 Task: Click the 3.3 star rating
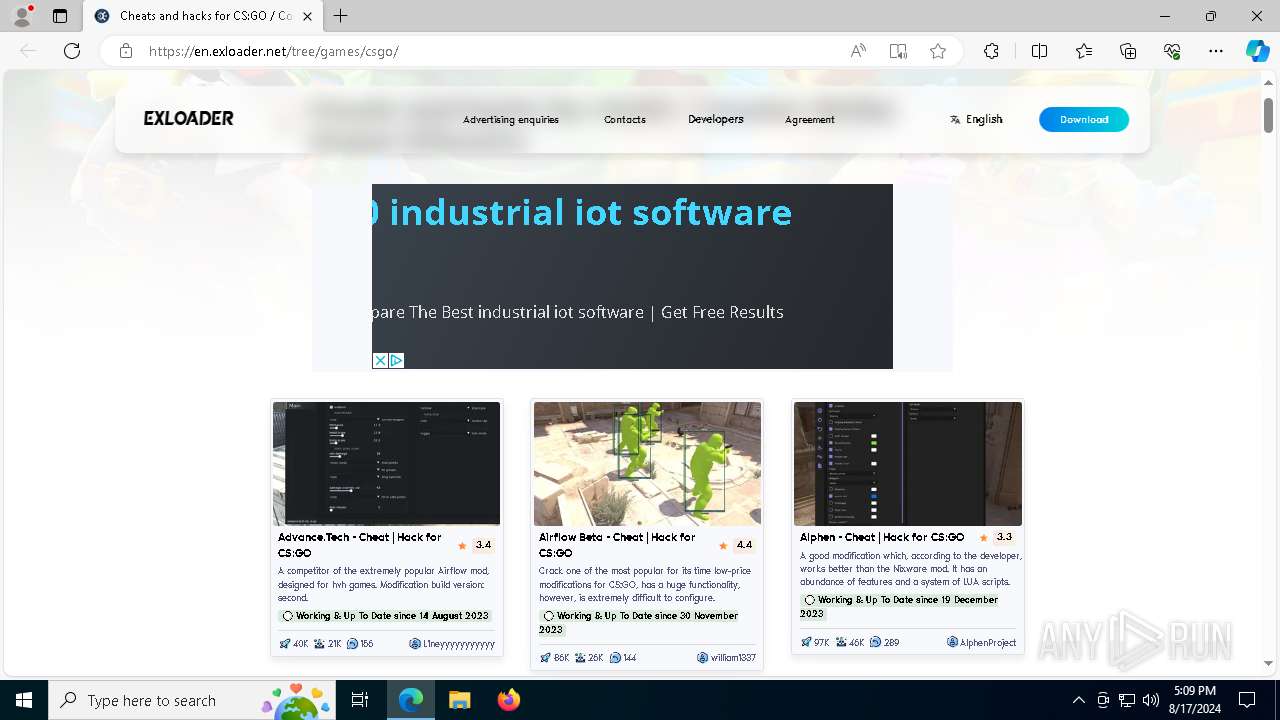tap(997, 537)
